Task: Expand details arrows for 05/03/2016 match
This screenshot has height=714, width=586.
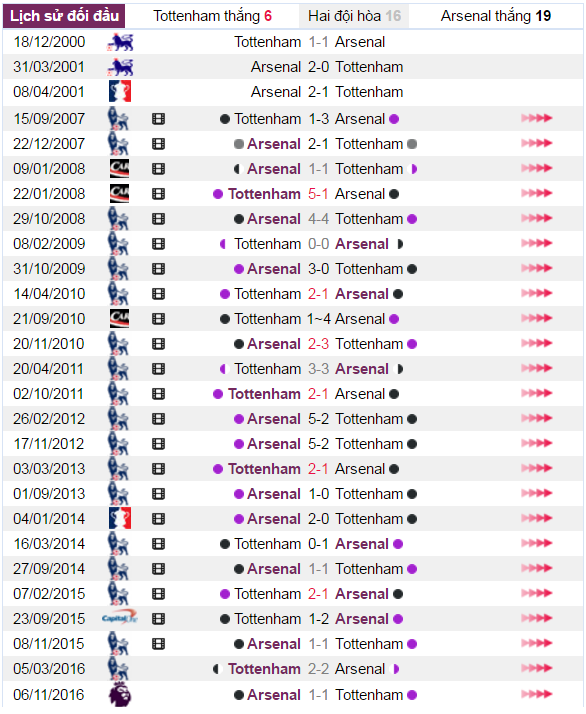Action: (x=537, y=668)
